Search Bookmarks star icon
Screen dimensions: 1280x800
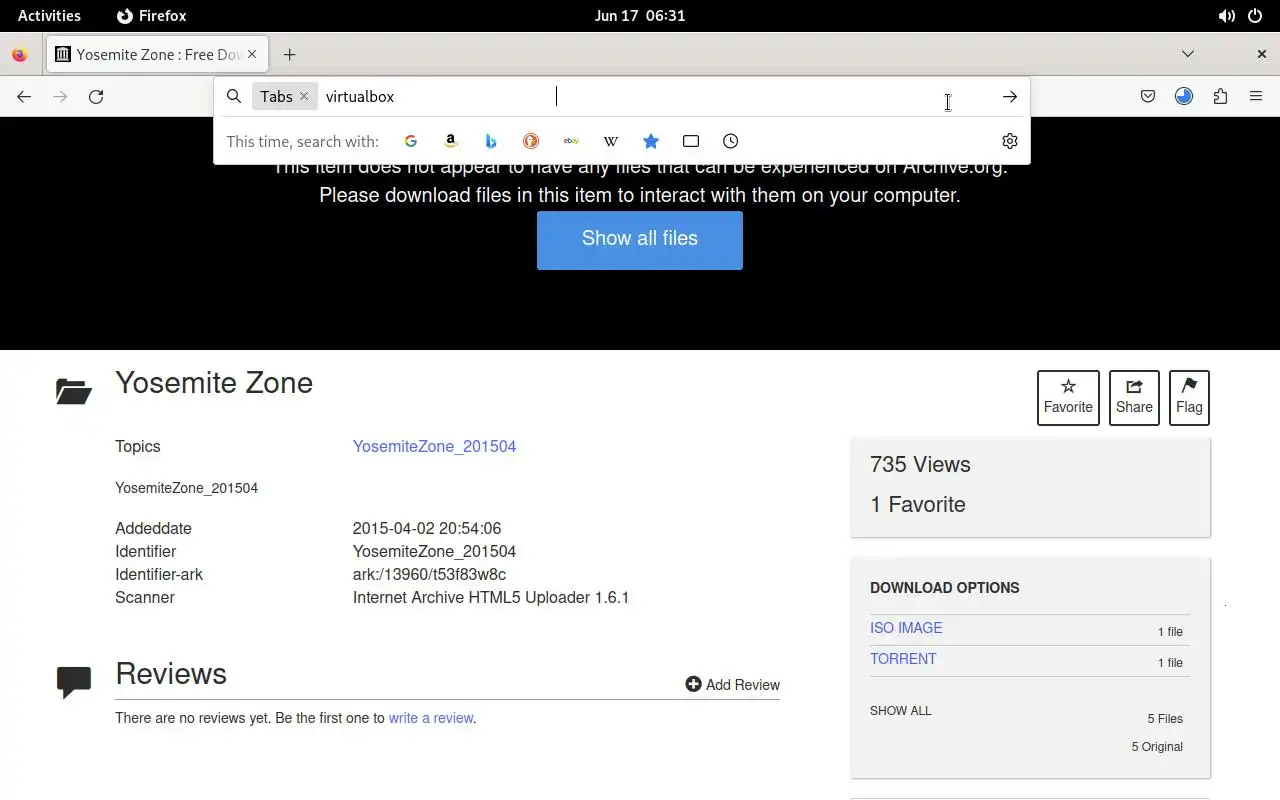point(651,141)
